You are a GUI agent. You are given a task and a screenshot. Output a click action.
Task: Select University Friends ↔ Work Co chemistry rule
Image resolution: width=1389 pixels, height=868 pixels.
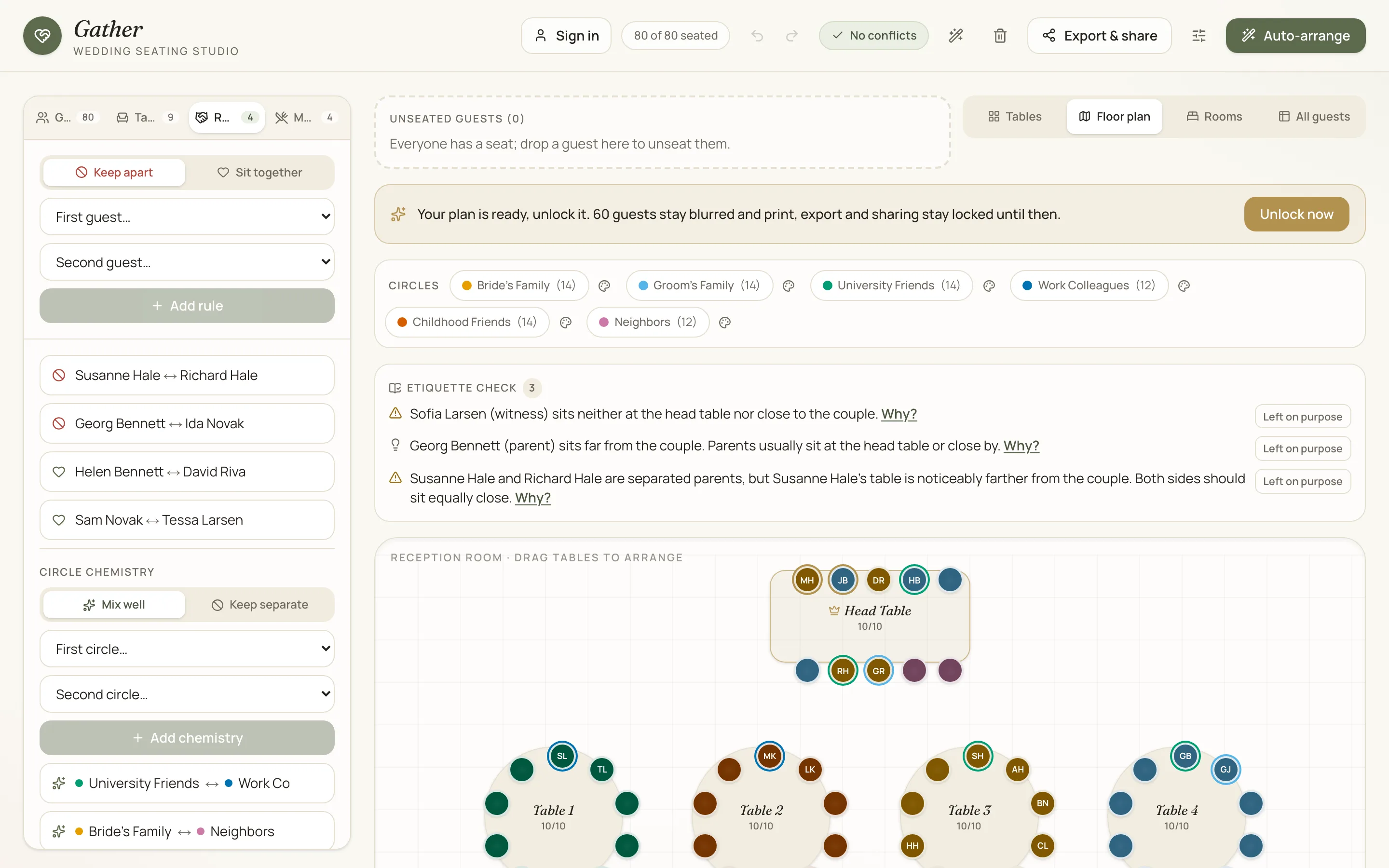187,783
